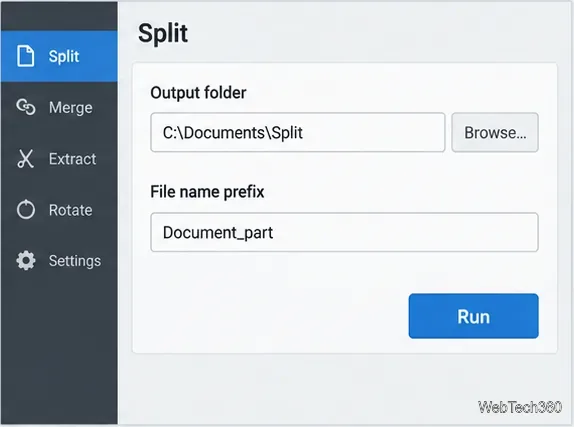Click the Browse... button
Viewport: 574px width, 427px height.
coord(495,132)
